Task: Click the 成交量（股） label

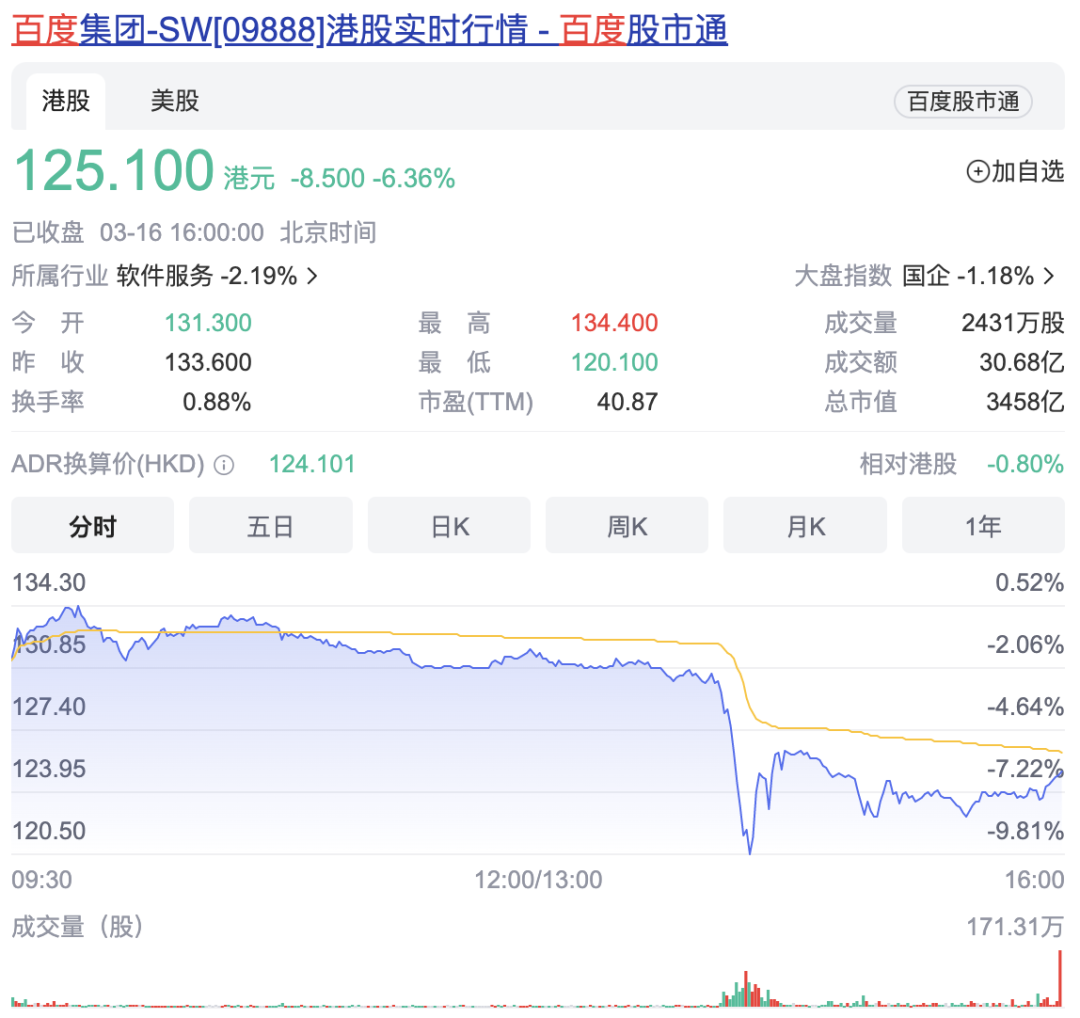Action: tap(77, 927)
